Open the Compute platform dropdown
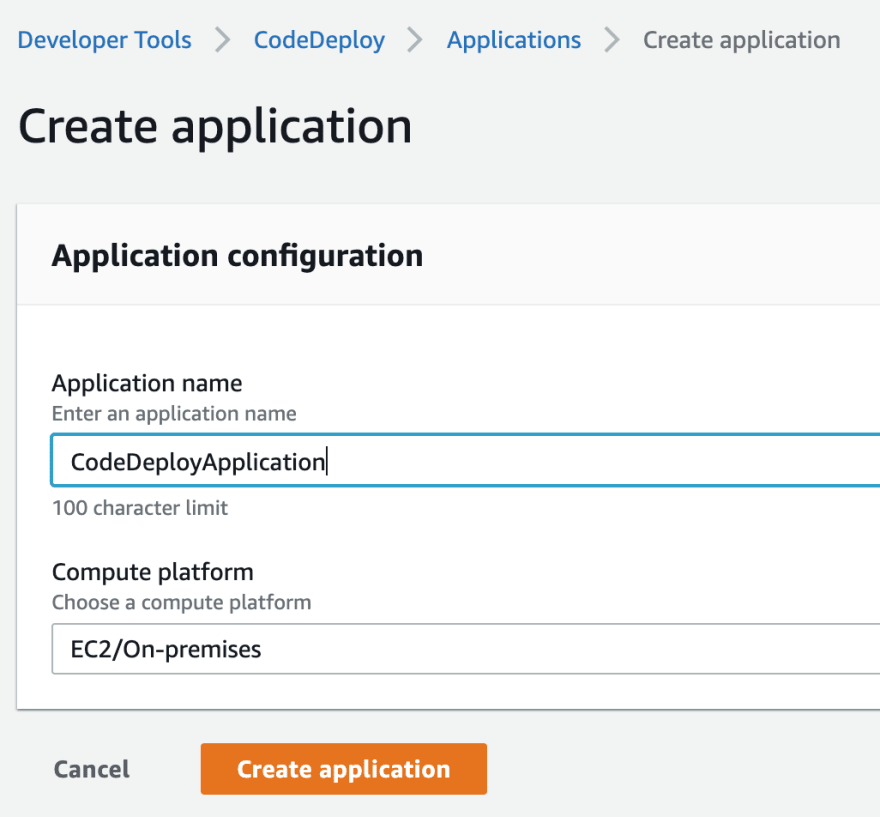The width and height of the screenshot is (880, 817). click(x=466, y=649)
